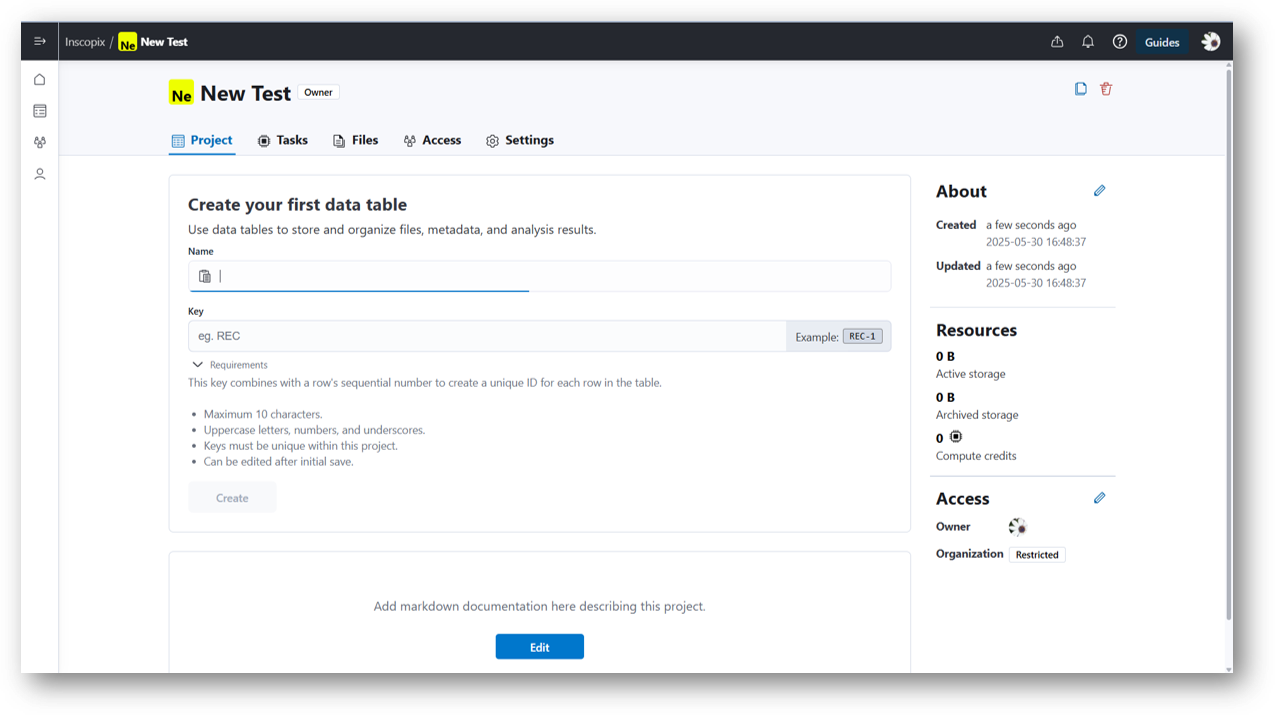Click the 'Archived storage' label
Viewport: 1275px width, 715px height.
coord(977,415)
